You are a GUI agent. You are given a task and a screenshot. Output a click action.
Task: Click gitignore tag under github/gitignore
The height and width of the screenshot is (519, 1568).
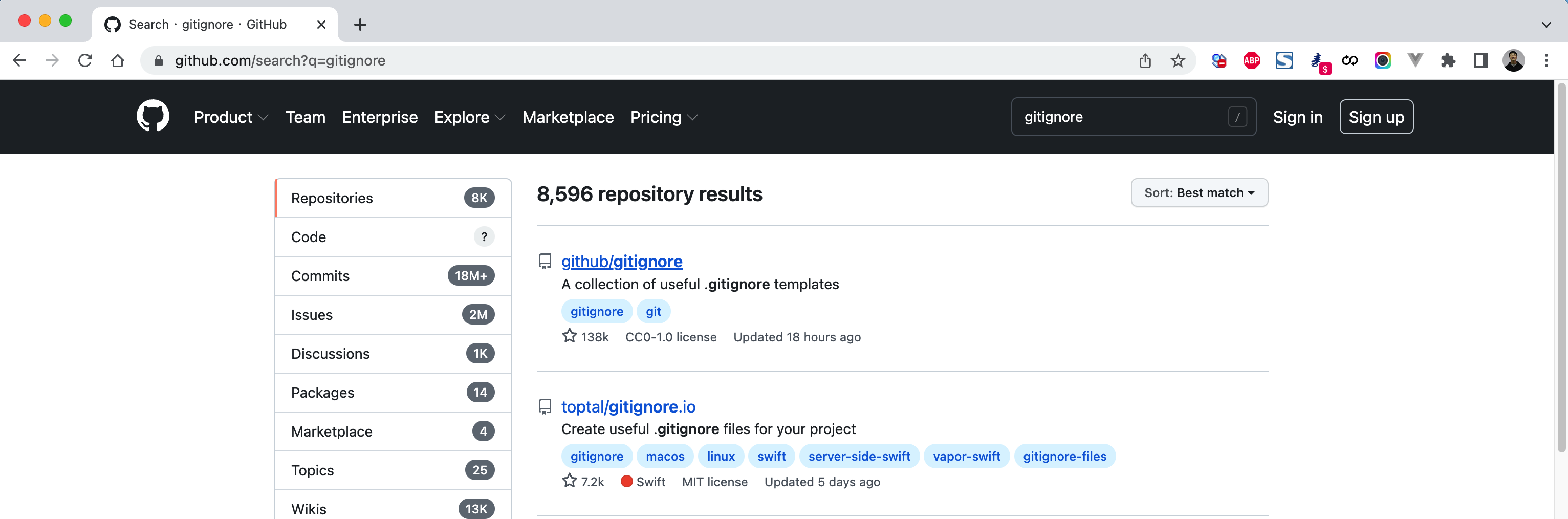coord(597,312)
